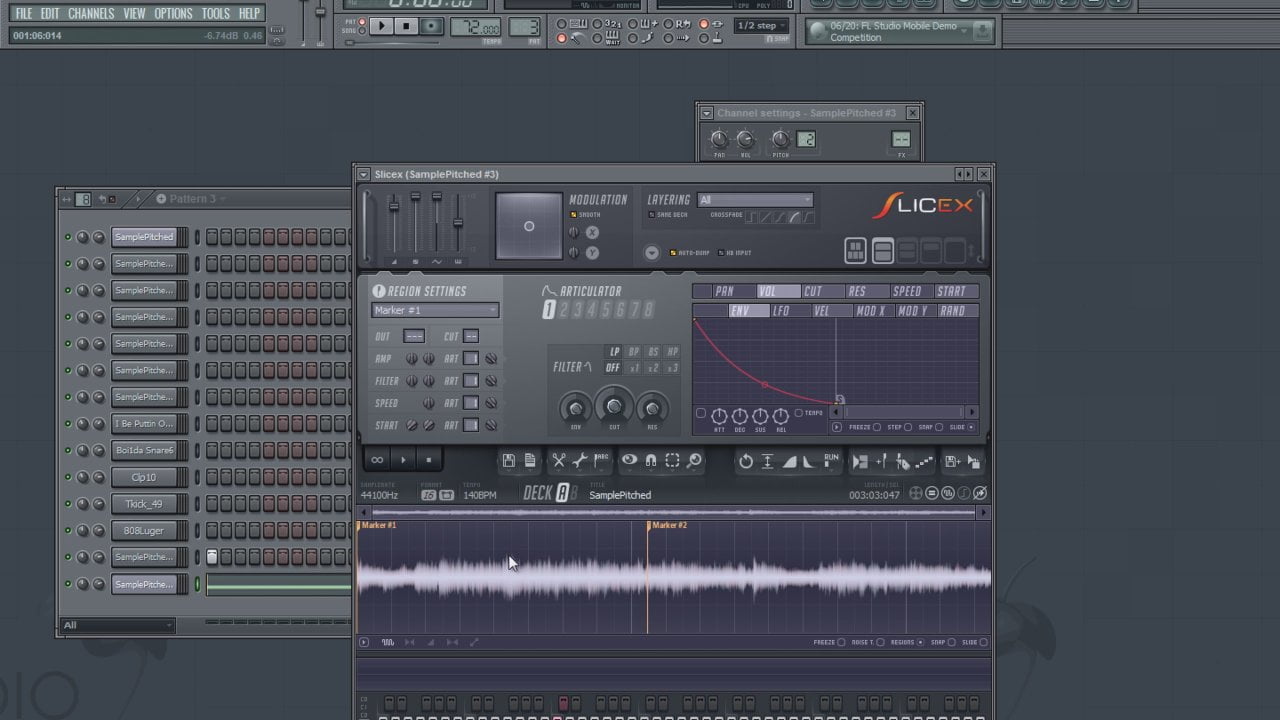Click the main transport record button
This screenshot has width=1280, height=720.
pyautogui.click(x=430, y=26)
